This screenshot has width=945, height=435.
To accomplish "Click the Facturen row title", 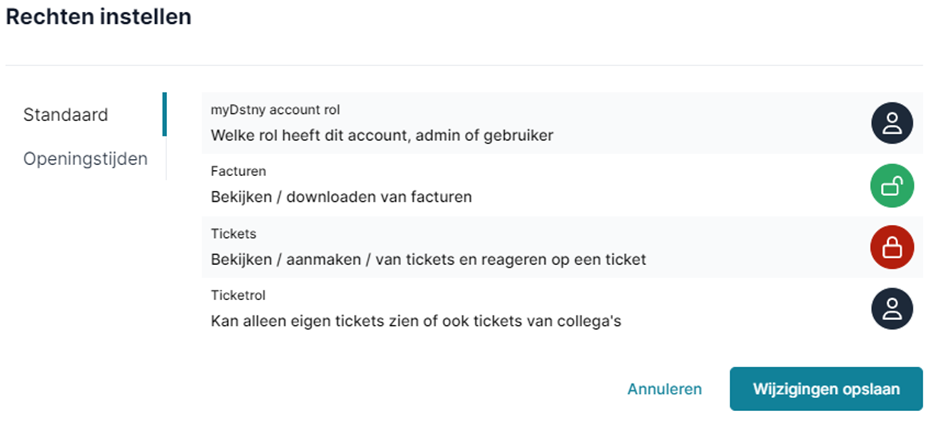I will tap(238, 172).
